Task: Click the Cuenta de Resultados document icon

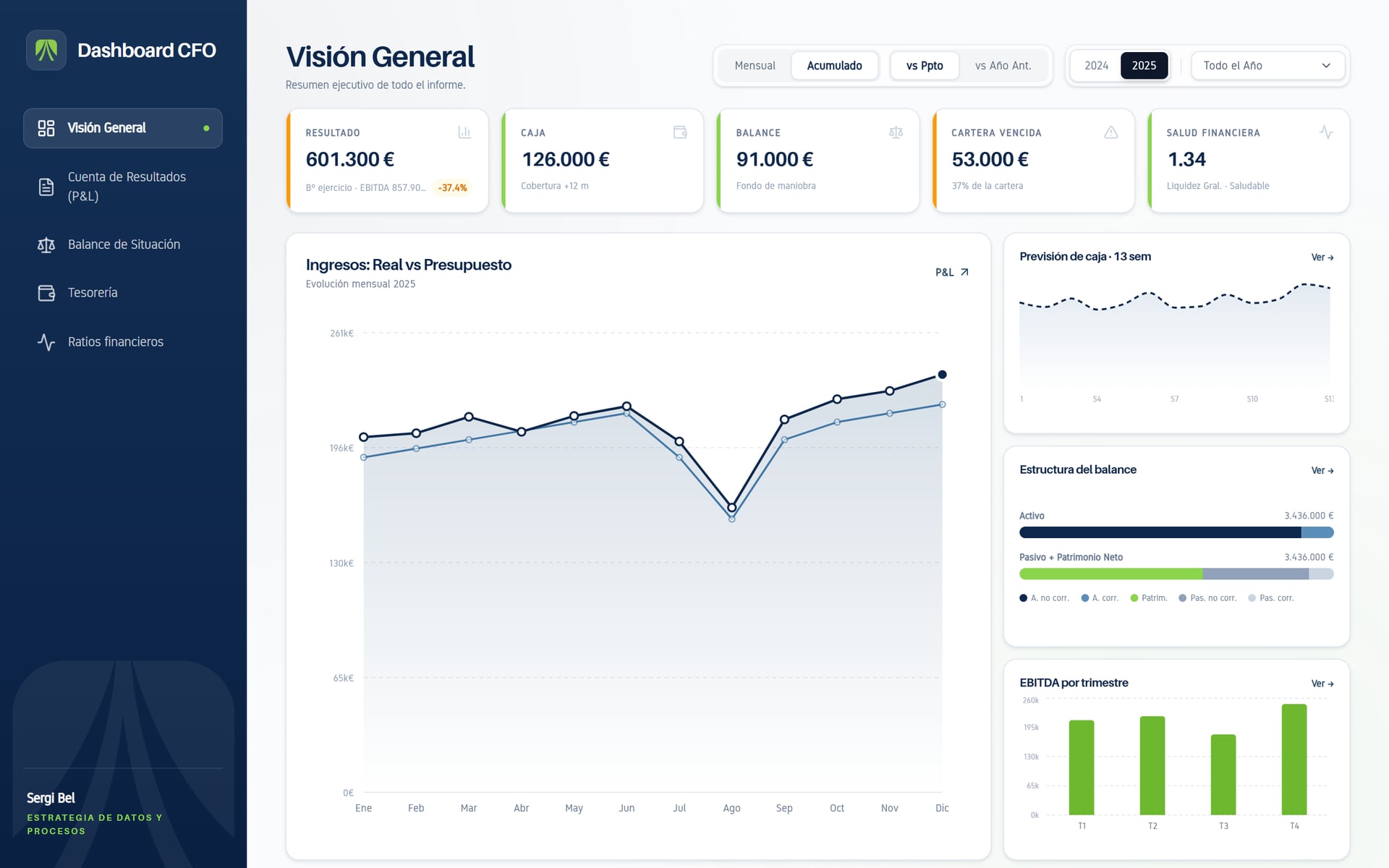Action: tap(46, 187)
